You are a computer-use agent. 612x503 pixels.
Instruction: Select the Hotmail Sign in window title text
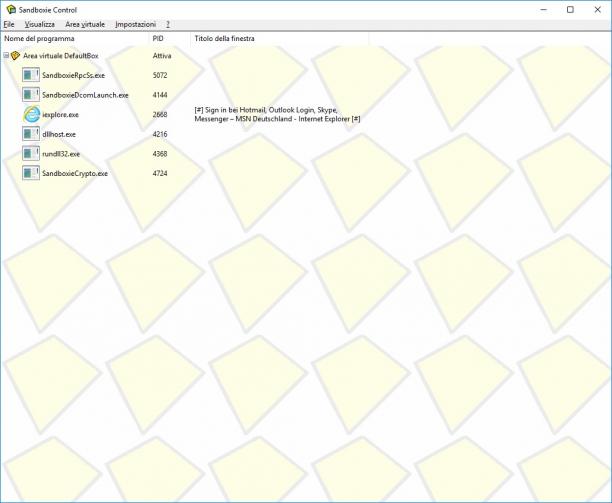click(x=277, y=114)
